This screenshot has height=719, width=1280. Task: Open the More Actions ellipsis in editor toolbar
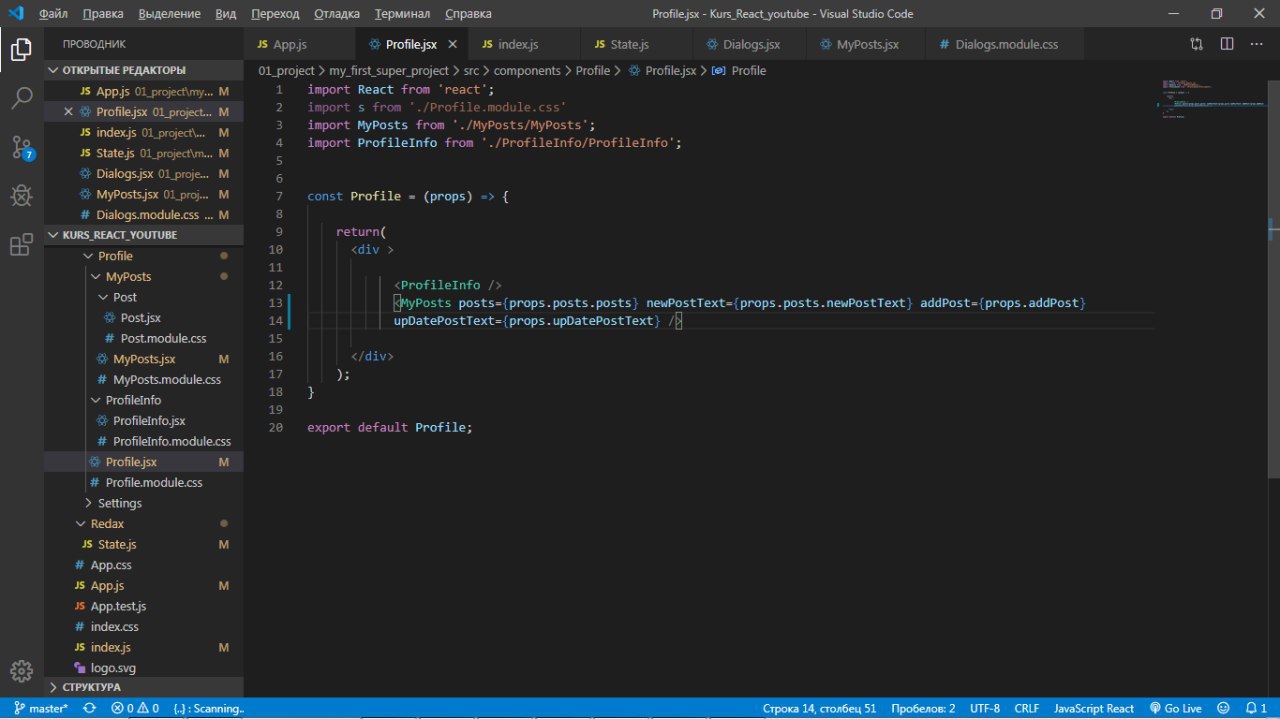(1257, 44)
